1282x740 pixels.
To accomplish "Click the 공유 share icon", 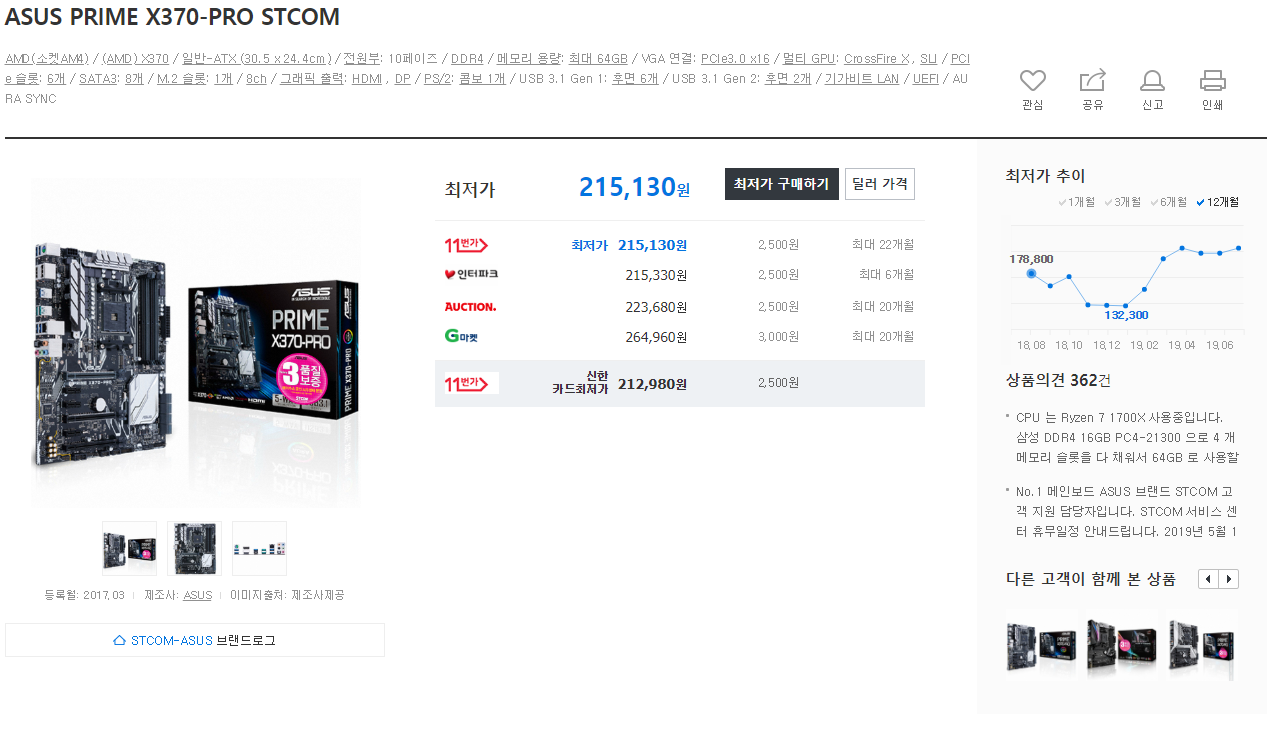I will 1092,81.
